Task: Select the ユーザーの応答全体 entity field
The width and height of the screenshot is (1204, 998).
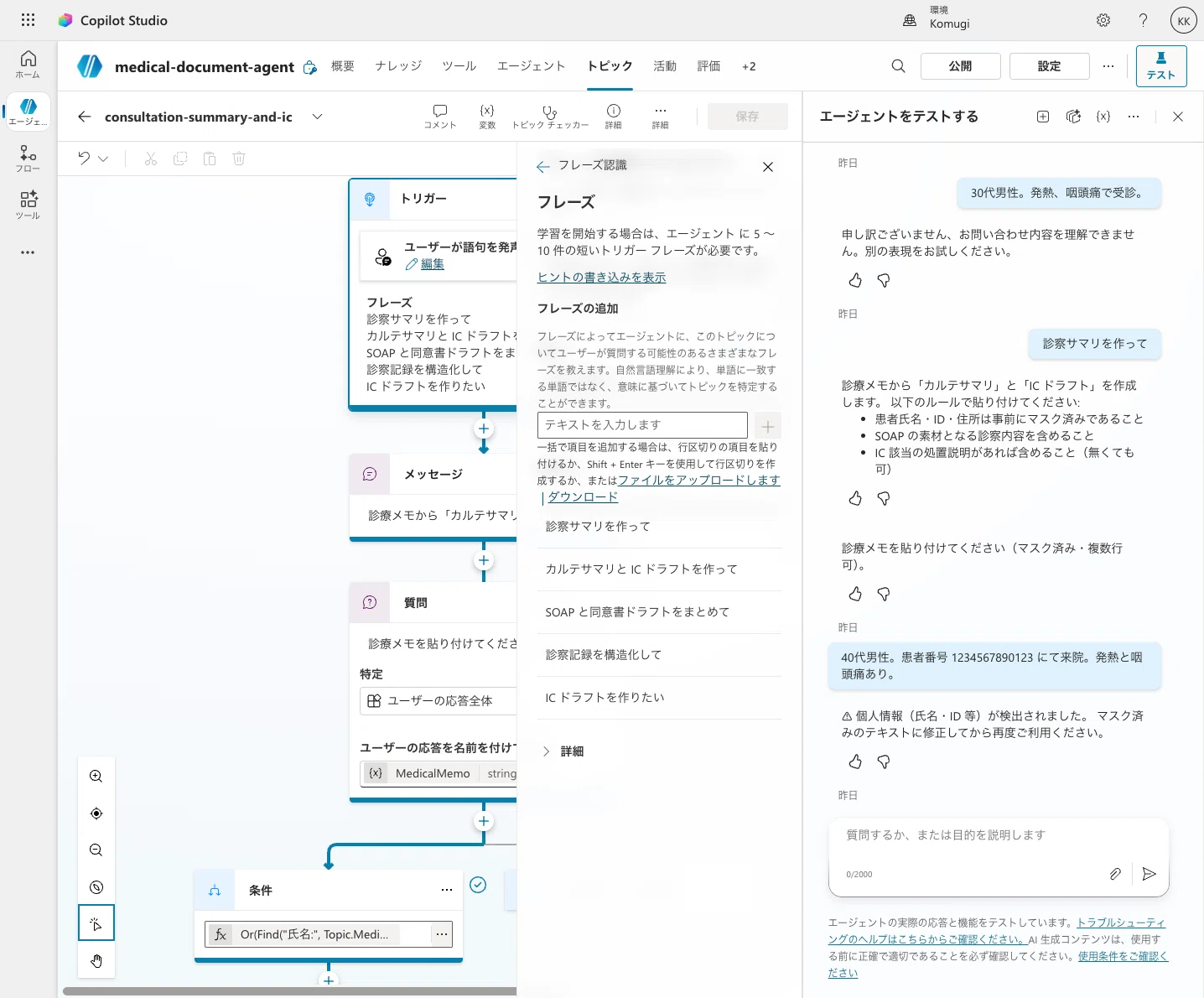Action: click(x=439, y=701)
